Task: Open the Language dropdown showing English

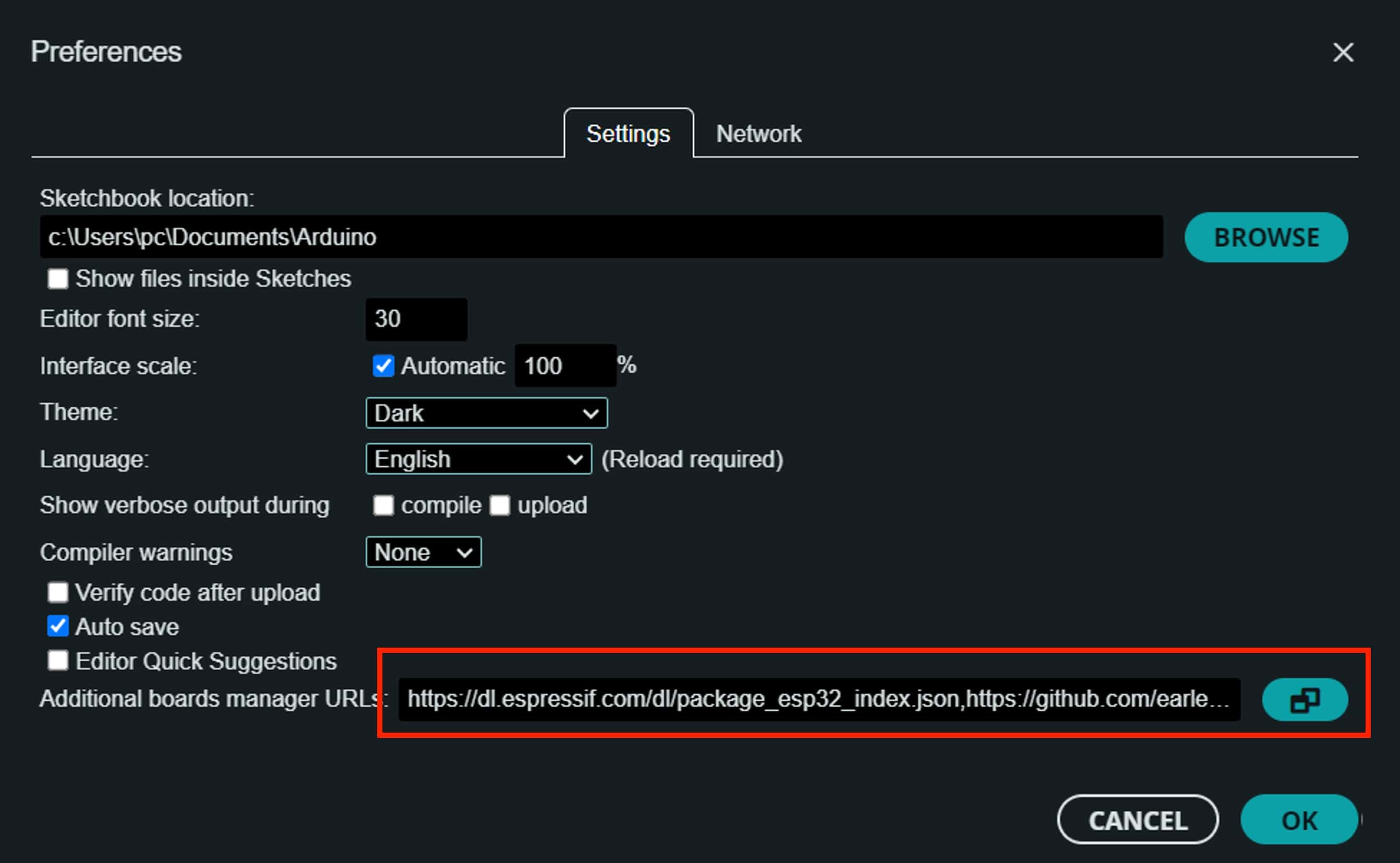Action: (x=478, y=459)
